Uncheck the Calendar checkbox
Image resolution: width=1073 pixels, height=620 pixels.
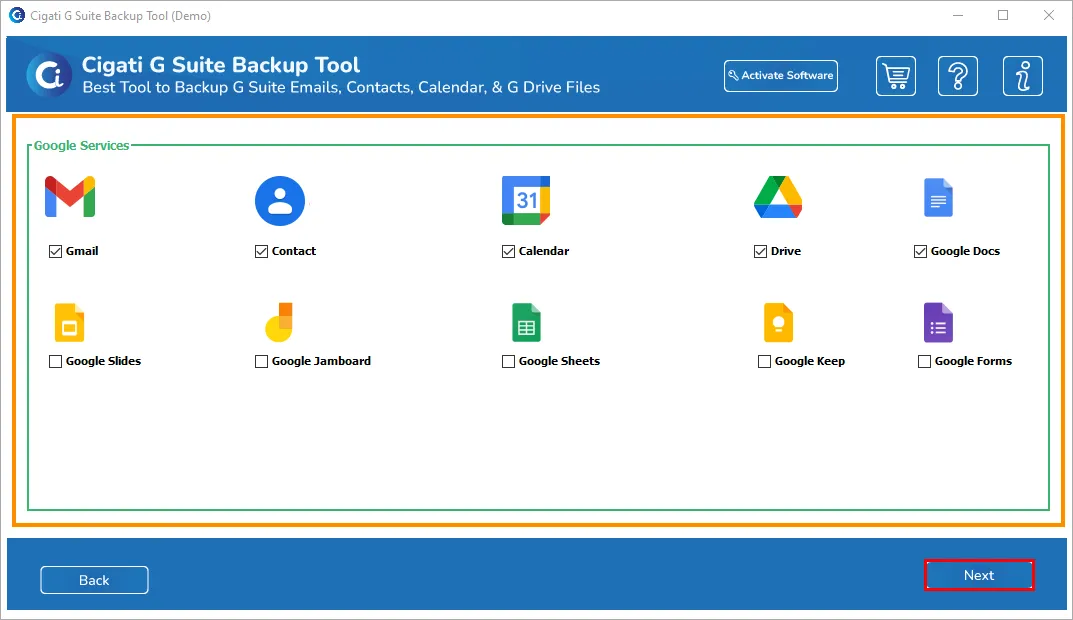tap(508, 251)
